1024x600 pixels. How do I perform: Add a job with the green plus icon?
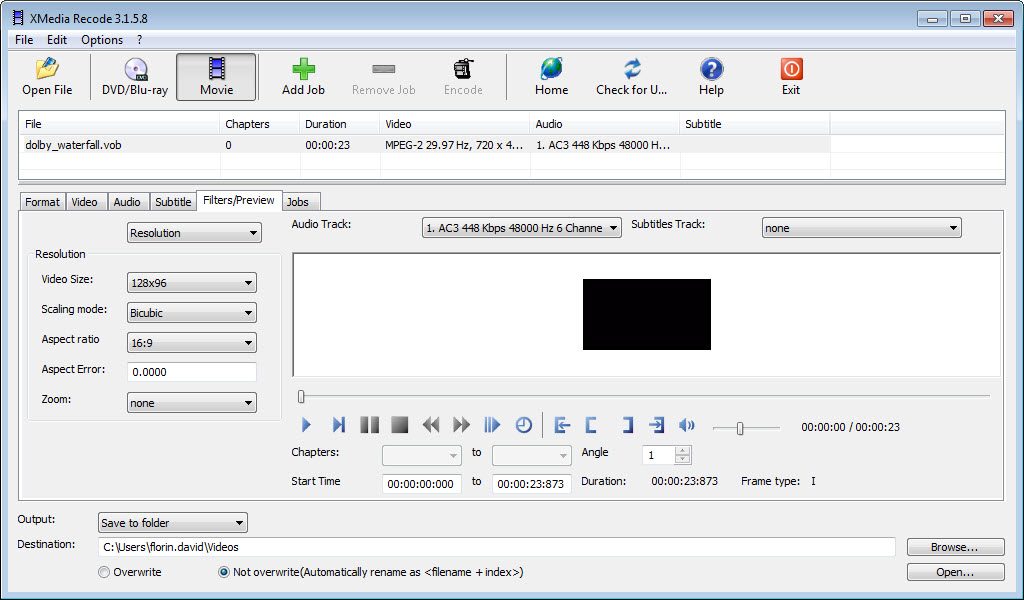click(x=303, y=77)
